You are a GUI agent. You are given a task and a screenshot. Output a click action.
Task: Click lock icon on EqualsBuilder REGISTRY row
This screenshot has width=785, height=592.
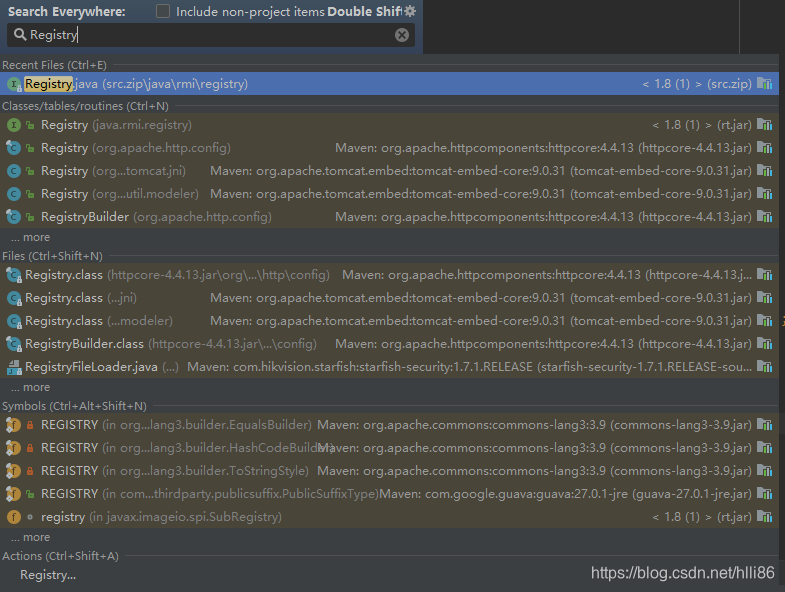coord(30,425)
